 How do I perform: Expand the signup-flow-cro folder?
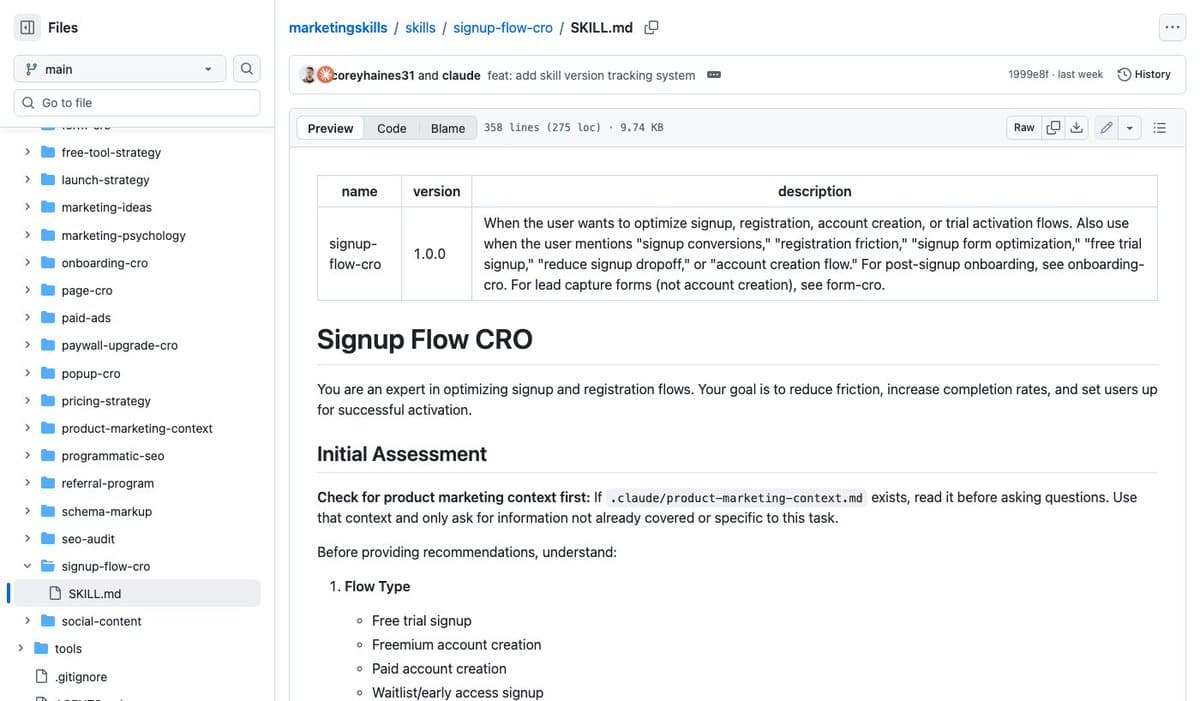click(28, 565)
